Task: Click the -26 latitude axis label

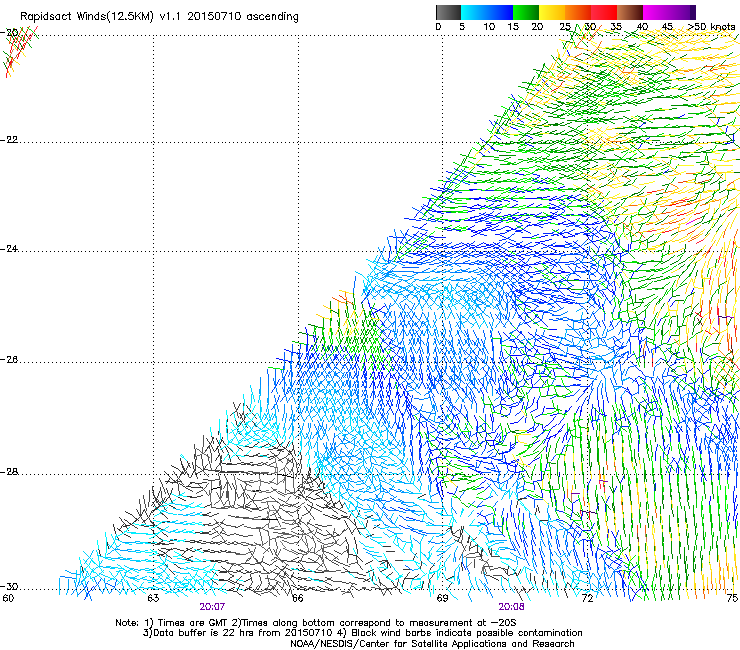Action: pyautogui.click(x=9, y=360)
